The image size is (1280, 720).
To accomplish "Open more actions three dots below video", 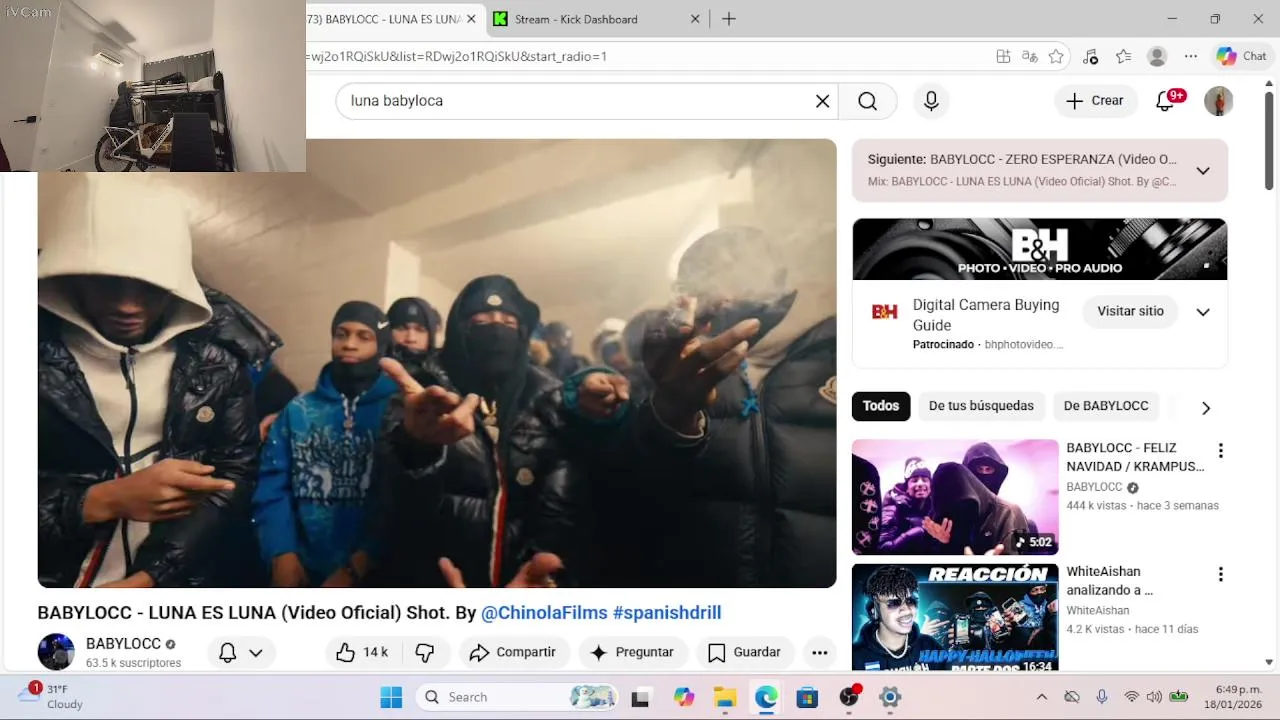I will pos(819,652).
